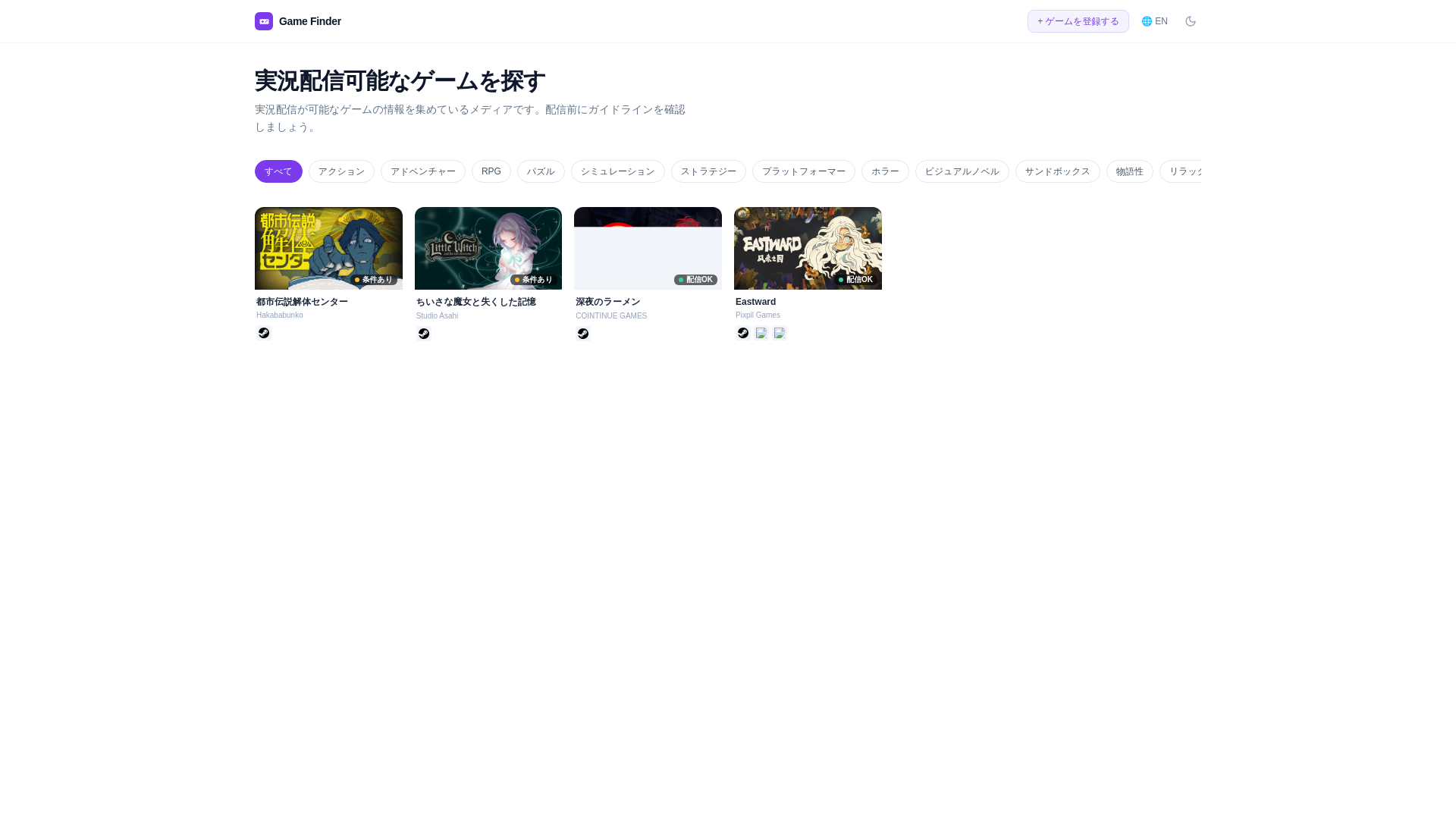Choose the サンドボックス filter chip
This screenshot has width=1456, height=819.
click(1058, 171)
